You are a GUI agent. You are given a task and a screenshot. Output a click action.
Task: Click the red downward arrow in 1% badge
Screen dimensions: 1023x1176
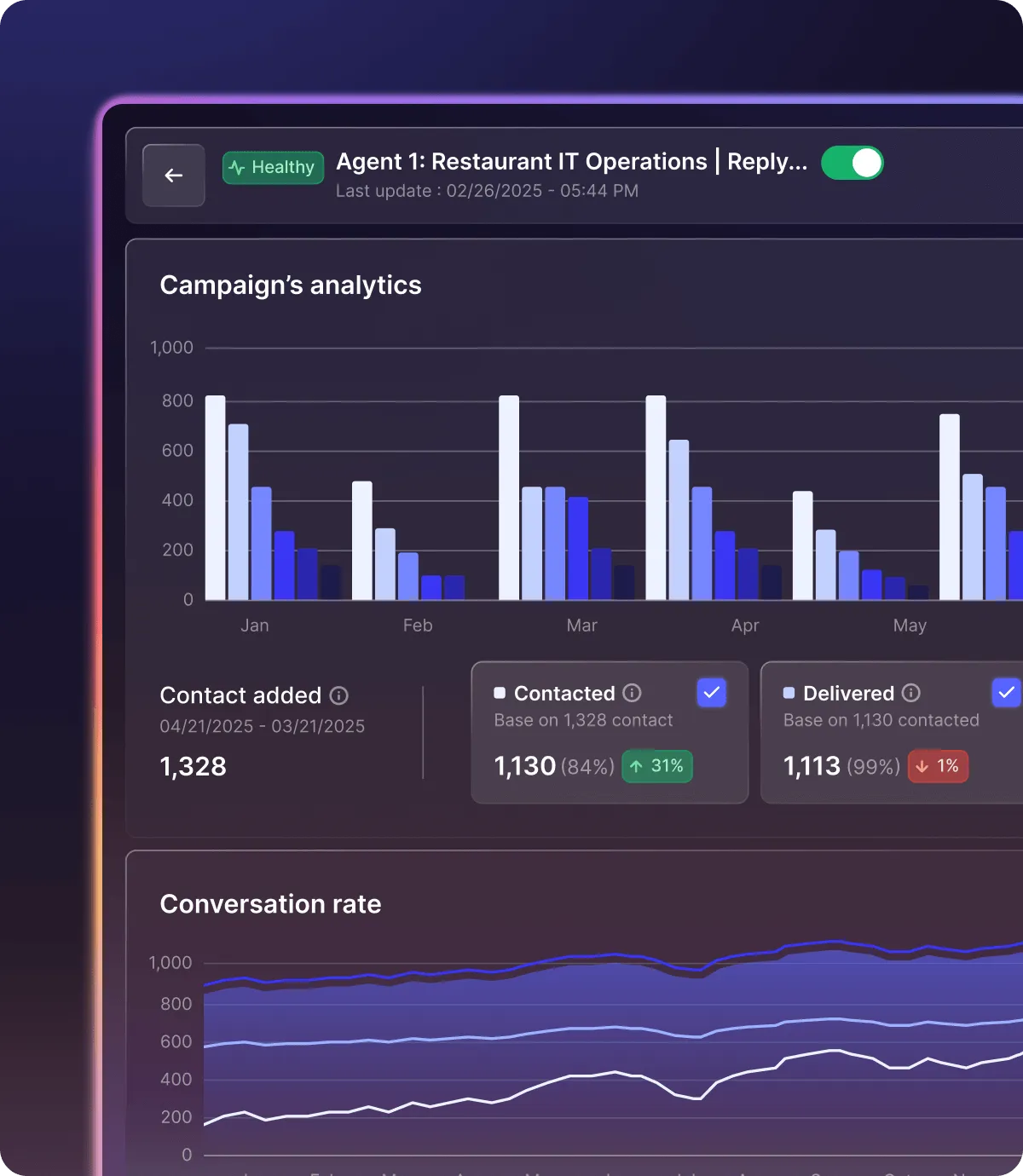point(922,766)
